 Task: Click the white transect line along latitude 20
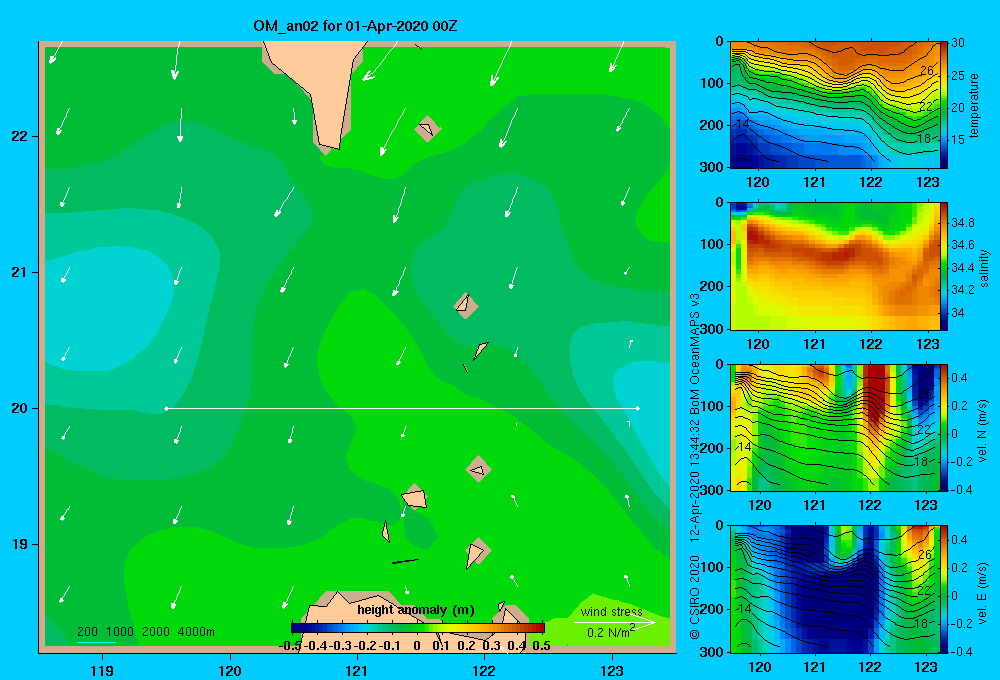coord(402,408)
